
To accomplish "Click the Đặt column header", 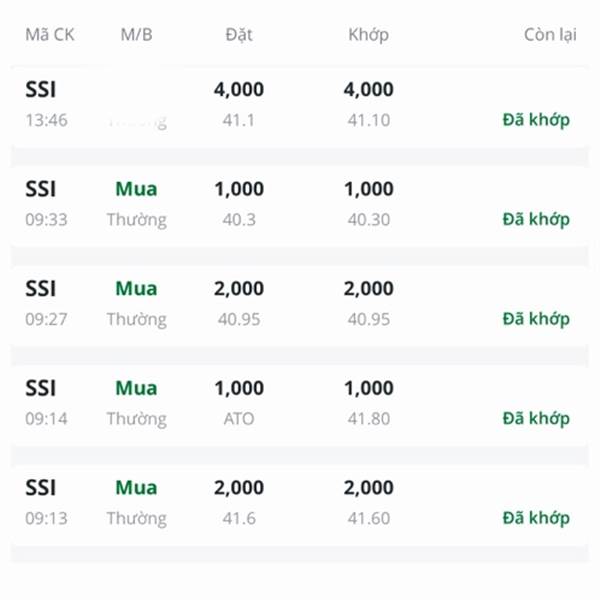I will click(239, 35).
